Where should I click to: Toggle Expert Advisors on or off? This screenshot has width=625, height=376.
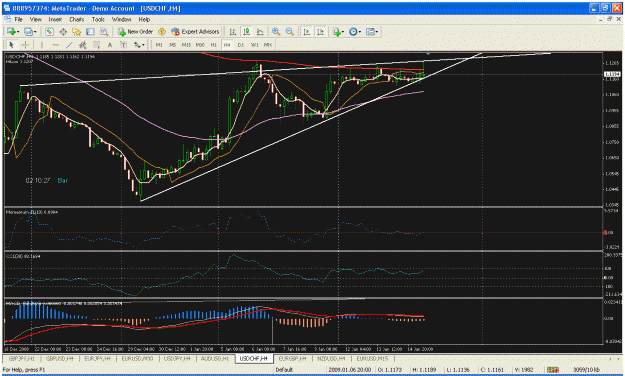tap(195, 31)
